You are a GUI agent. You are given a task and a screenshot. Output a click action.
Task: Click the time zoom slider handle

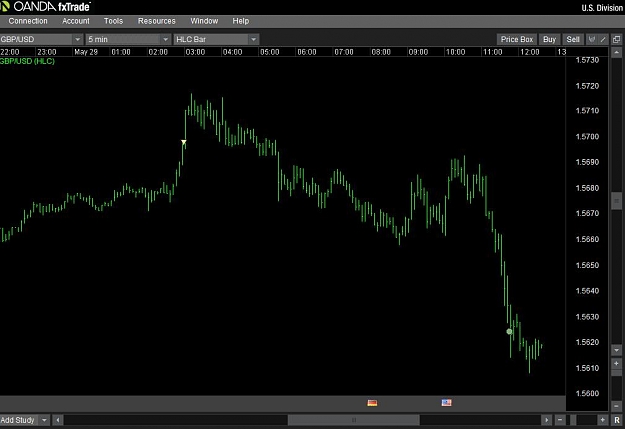tap(573, 420)
